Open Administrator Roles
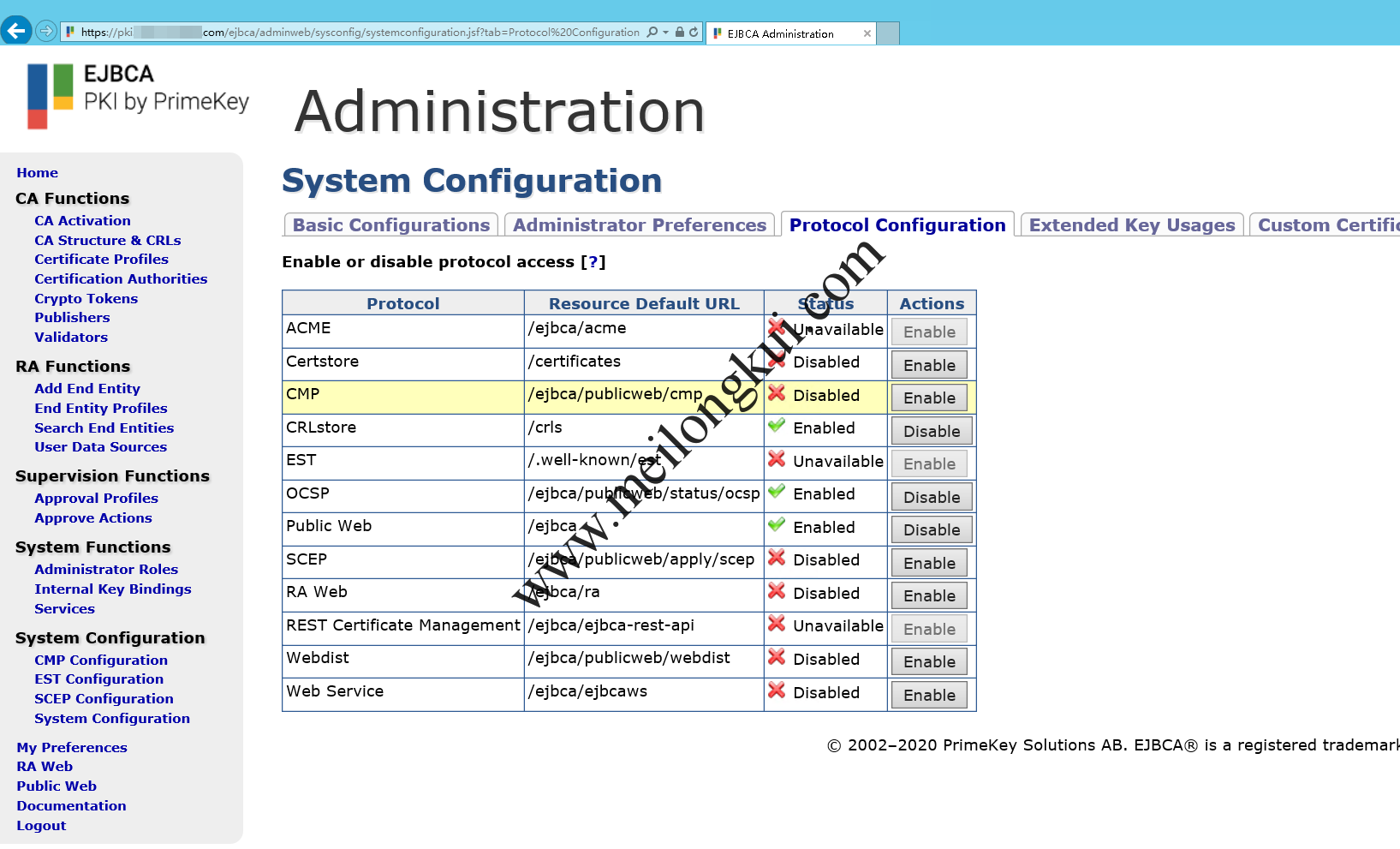 106,569
